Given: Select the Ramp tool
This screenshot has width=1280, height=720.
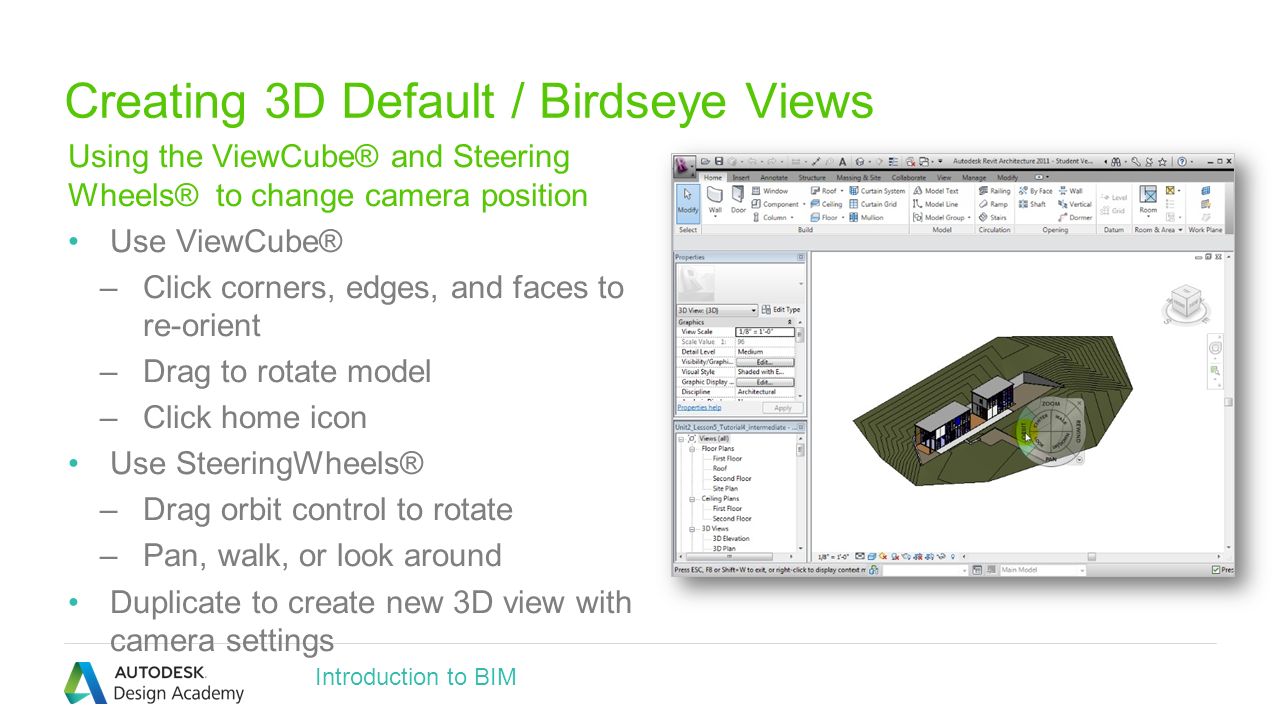Looking at the screenshot, I should (993, 204).
